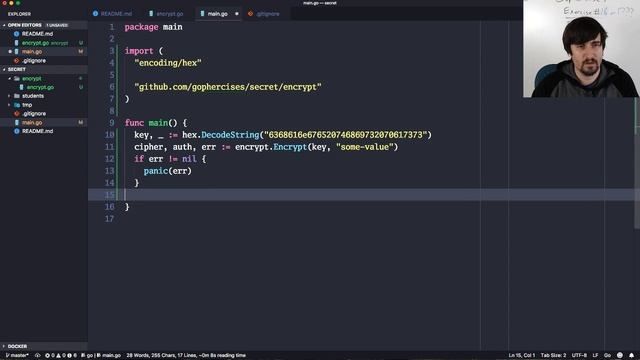Image resolution: width=640 pixels, height=360 pixels.
Task: Click the panic(err) statement
Action: [x=167, y=171]
